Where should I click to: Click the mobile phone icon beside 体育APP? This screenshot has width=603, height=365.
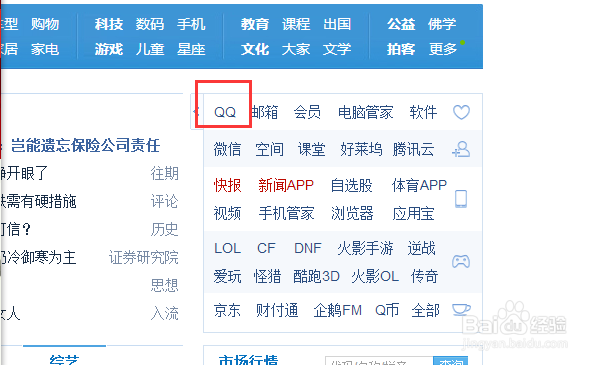click(461, 199)
